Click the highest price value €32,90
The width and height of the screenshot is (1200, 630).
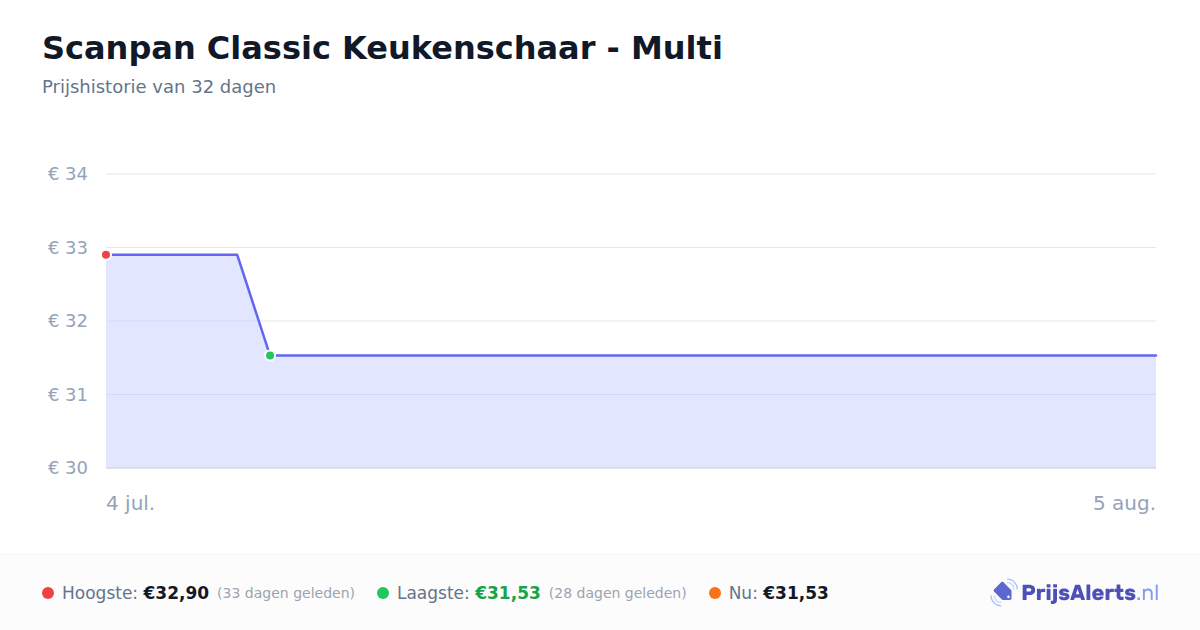[176, 593]
